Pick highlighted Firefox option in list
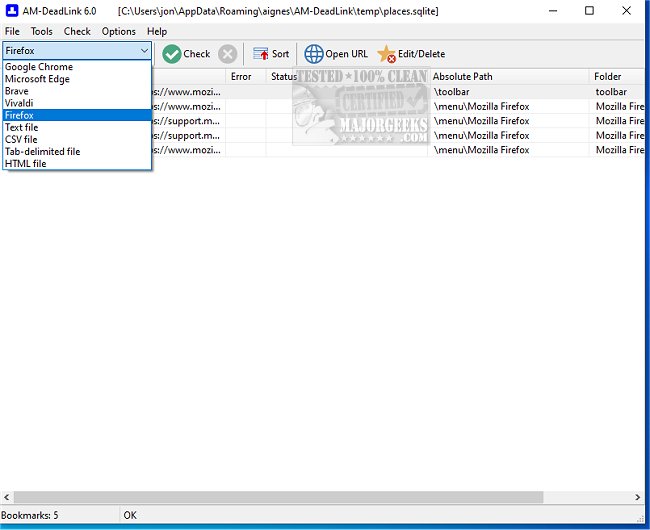This screenshot has width=650, height=530. coord(77,115)
